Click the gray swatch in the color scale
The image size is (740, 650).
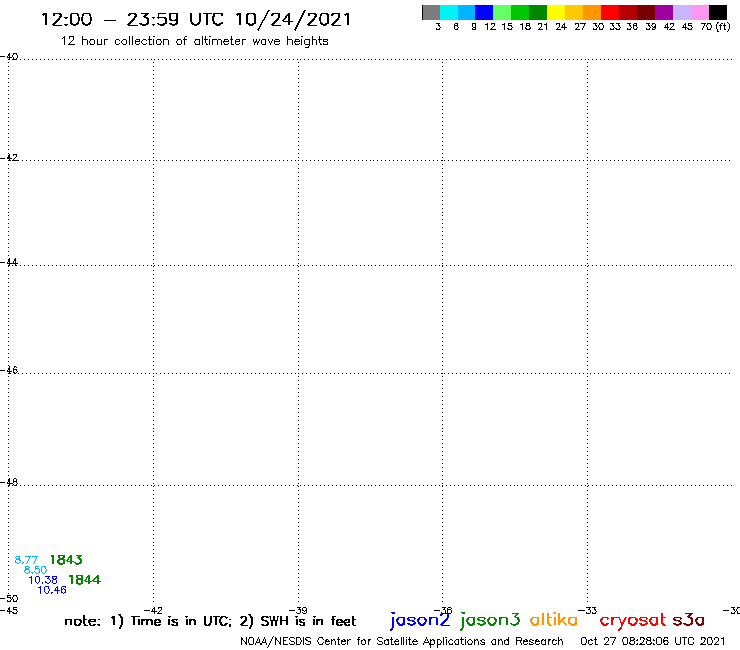tap(431, 12)
